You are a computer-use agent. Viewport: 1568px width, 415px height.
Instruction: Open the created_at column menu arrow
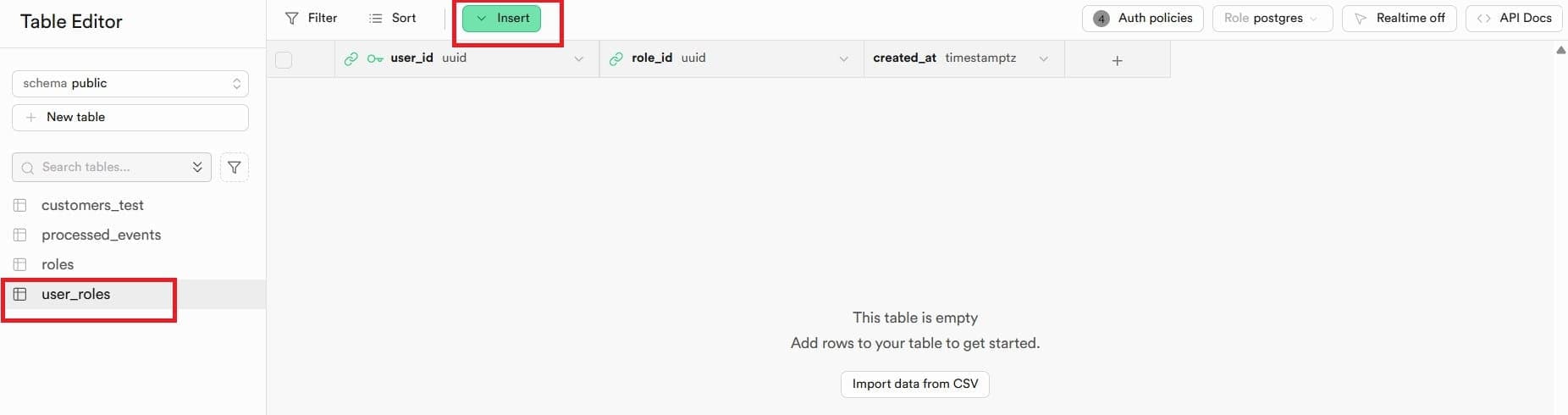[x=1044, y=58]
